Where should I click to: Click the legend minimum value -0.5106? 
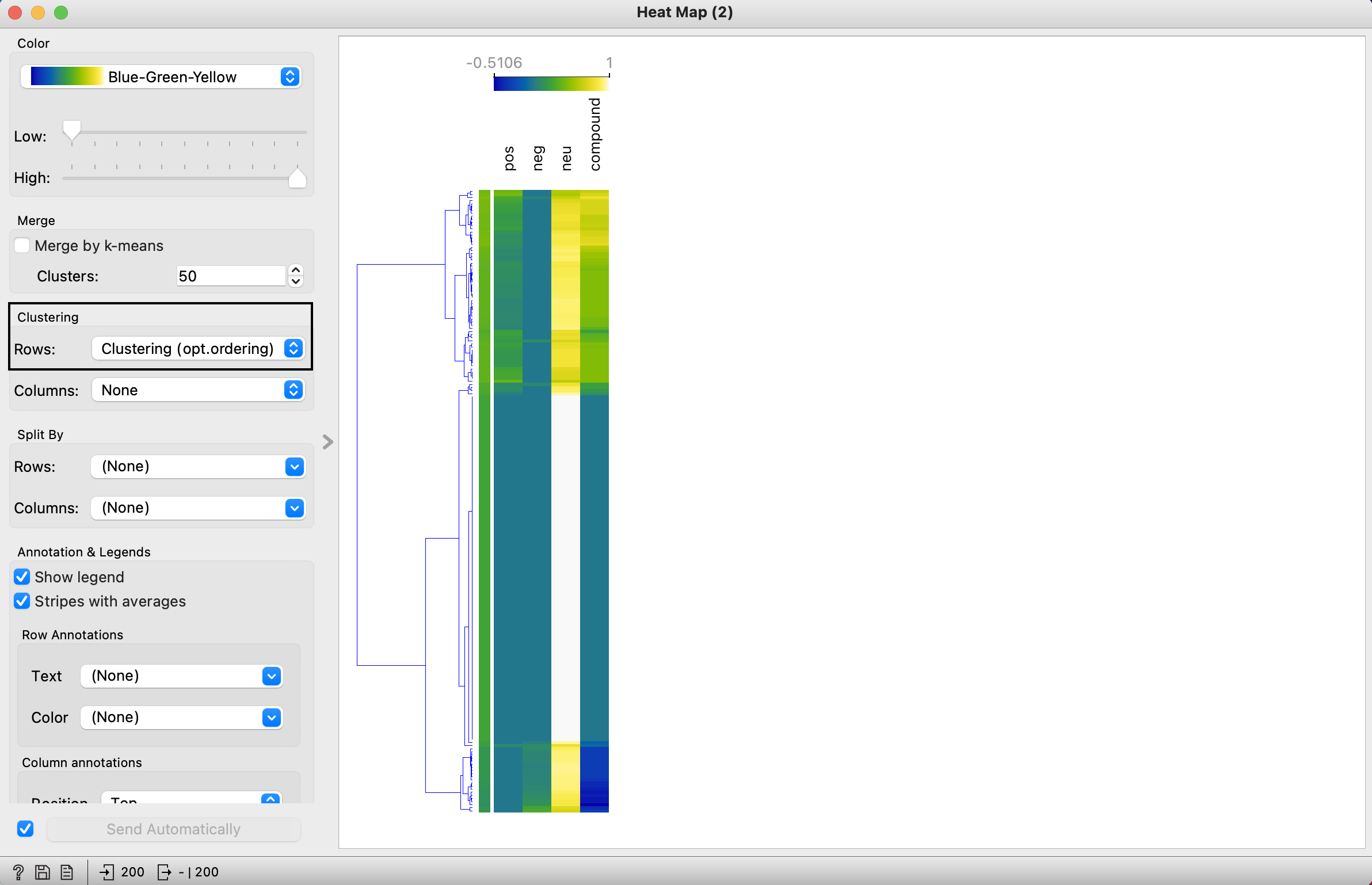[494, 63]
